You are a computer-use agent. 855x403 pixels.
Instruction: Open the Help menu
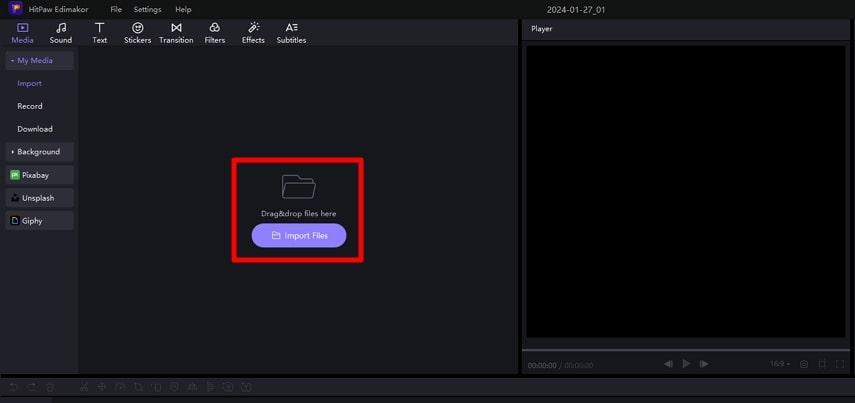(x=183, y=10)
